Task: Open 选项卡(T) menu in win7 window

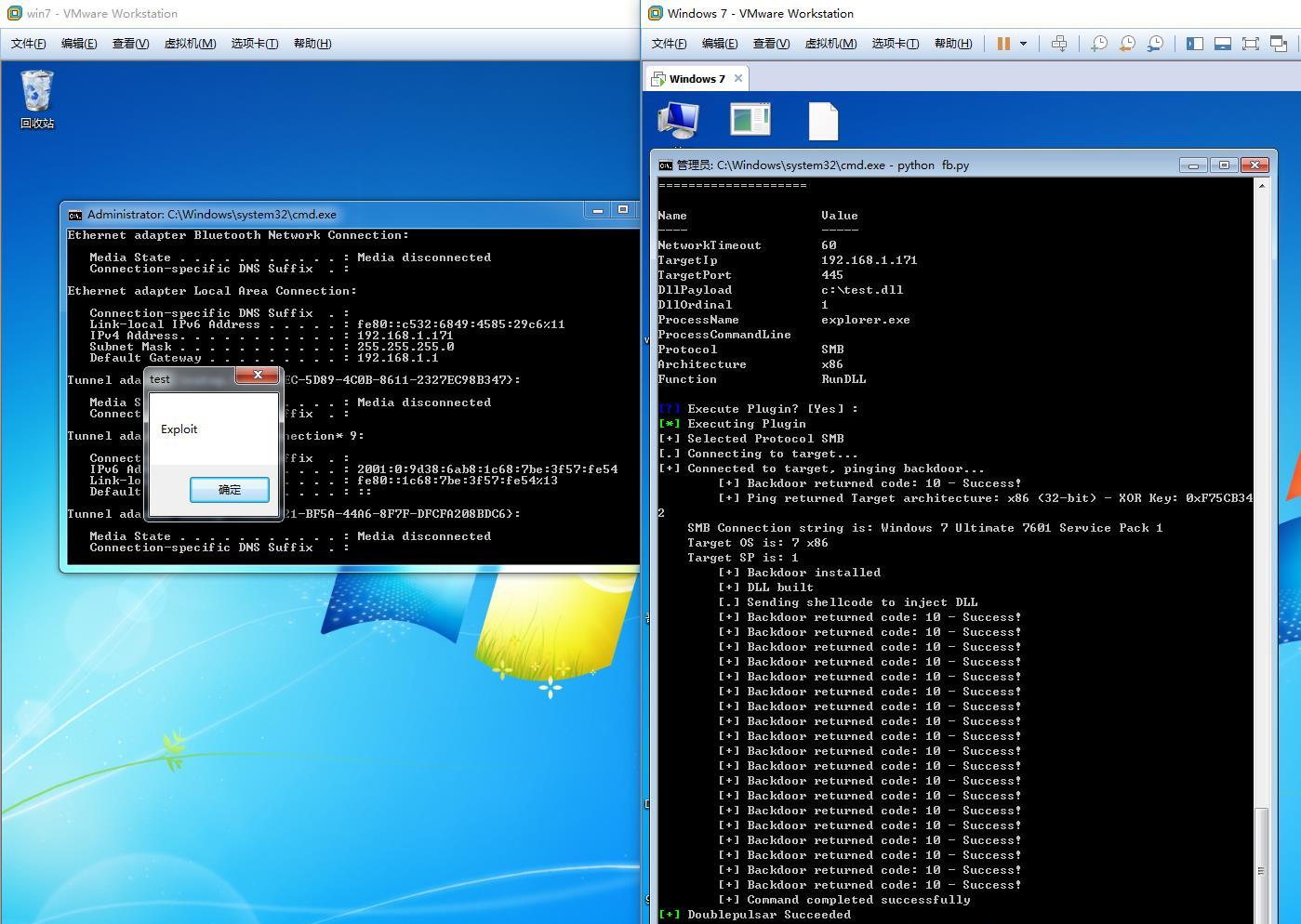Action: (x=255, y=44)
